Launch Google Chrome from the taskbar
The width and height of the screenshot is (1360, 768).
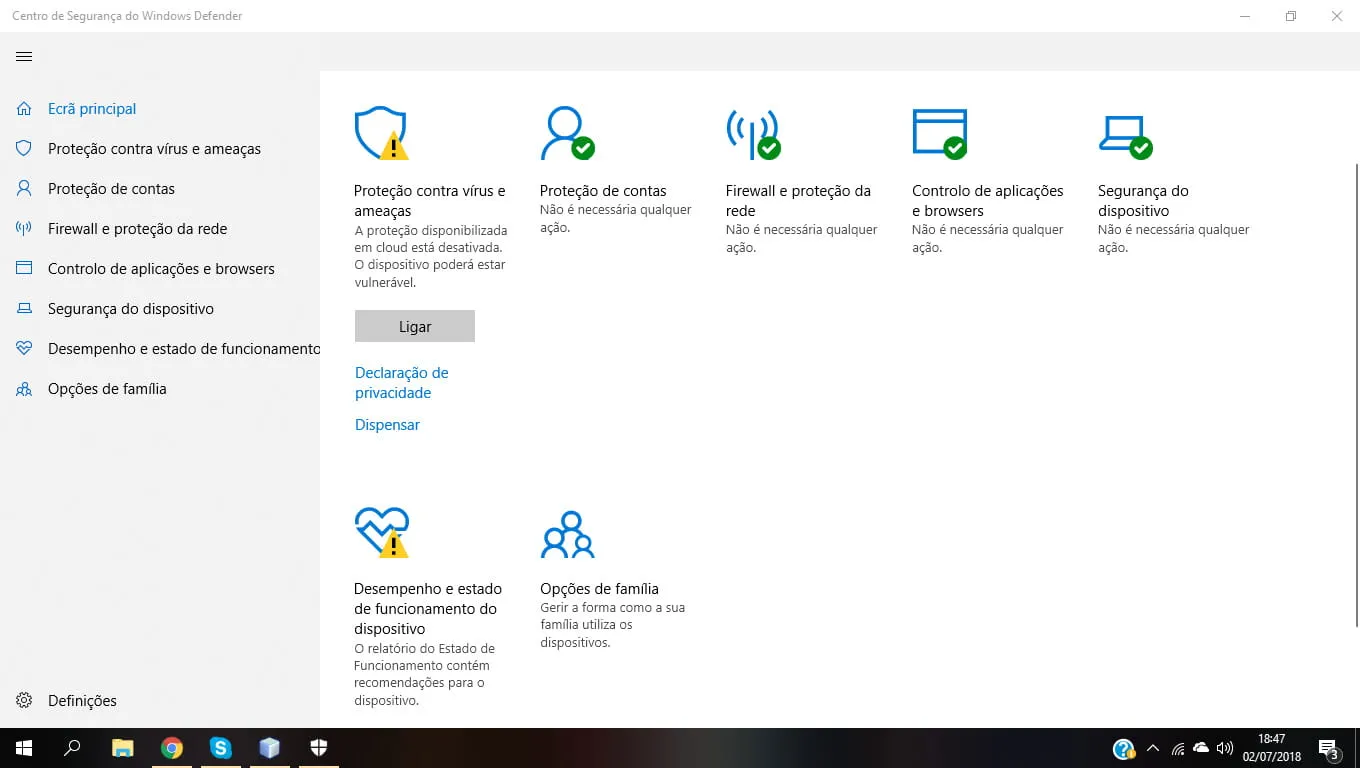click(172, 748)
